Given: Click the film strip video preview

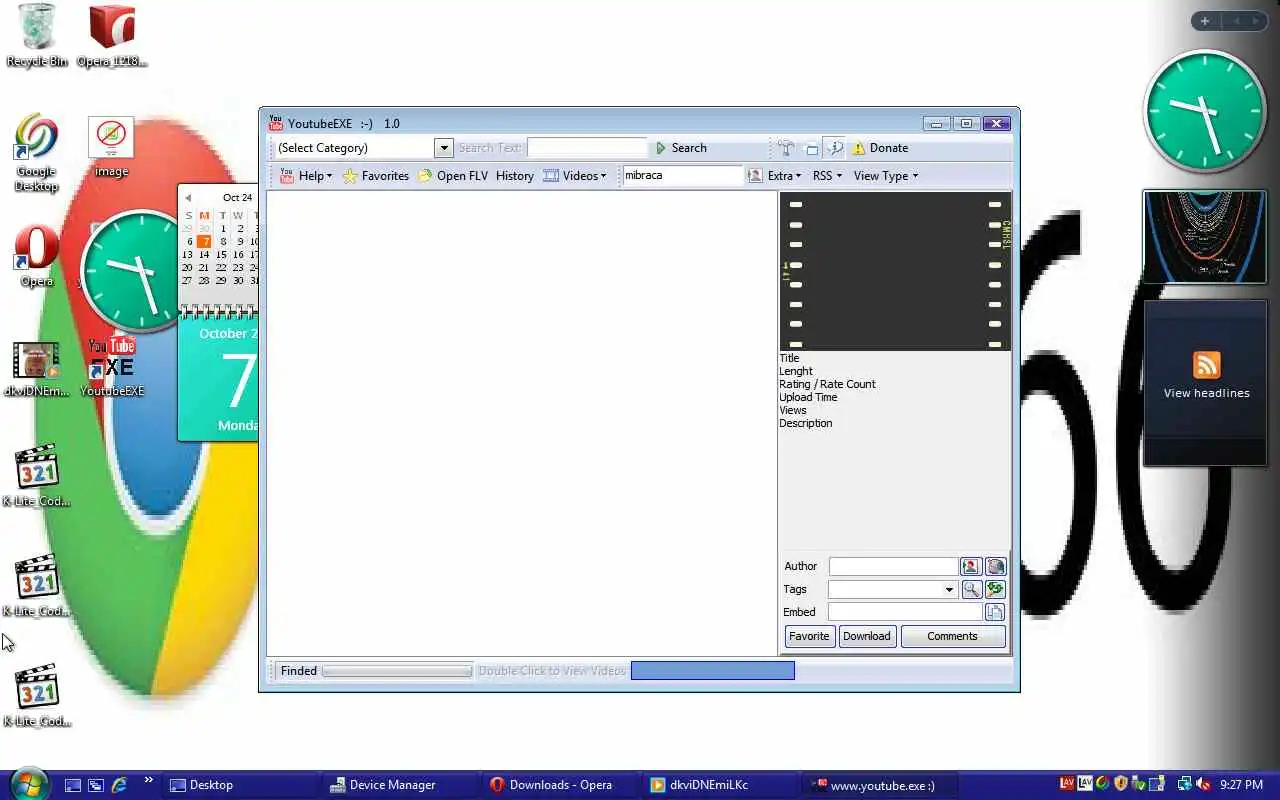Looking at the screenshot, I should pos(895,271).
